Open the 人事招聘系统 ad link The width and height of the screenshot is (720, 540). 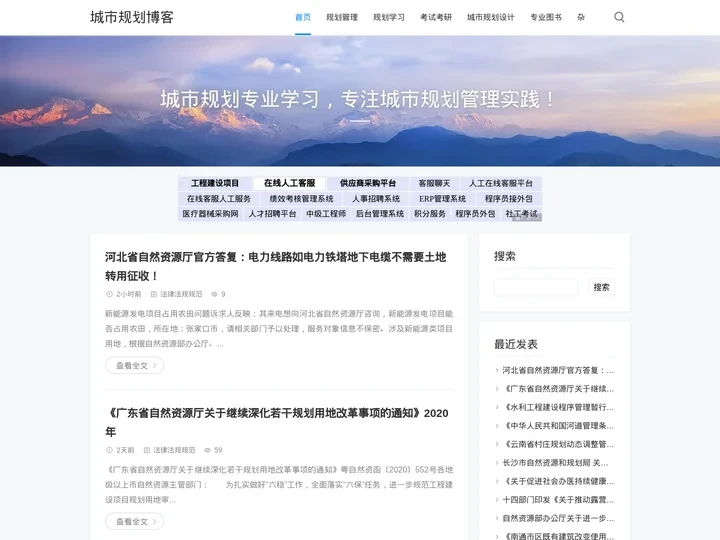pos(376,199)
